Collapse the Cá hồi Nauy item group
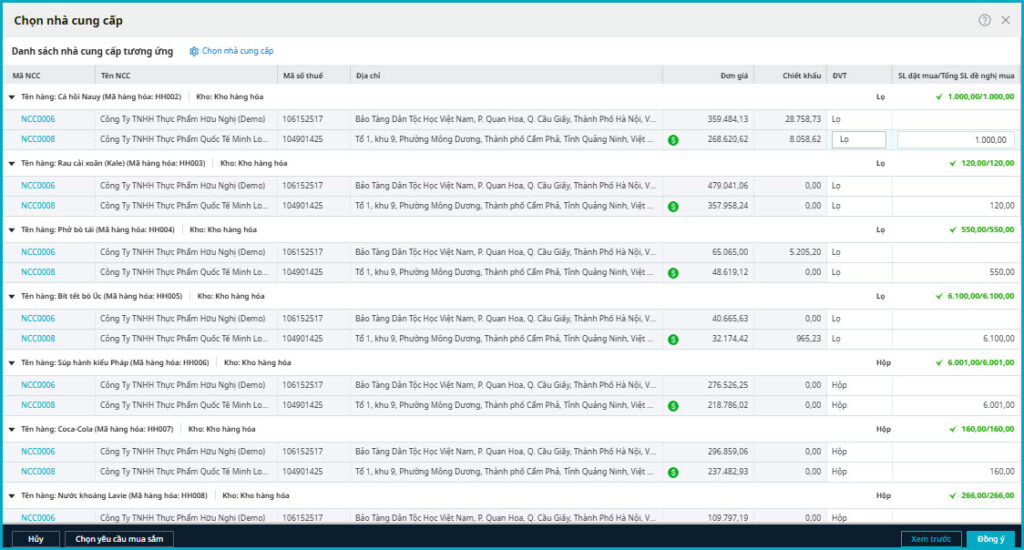The height and width of the screenshot is (550, 1024). 12,97
